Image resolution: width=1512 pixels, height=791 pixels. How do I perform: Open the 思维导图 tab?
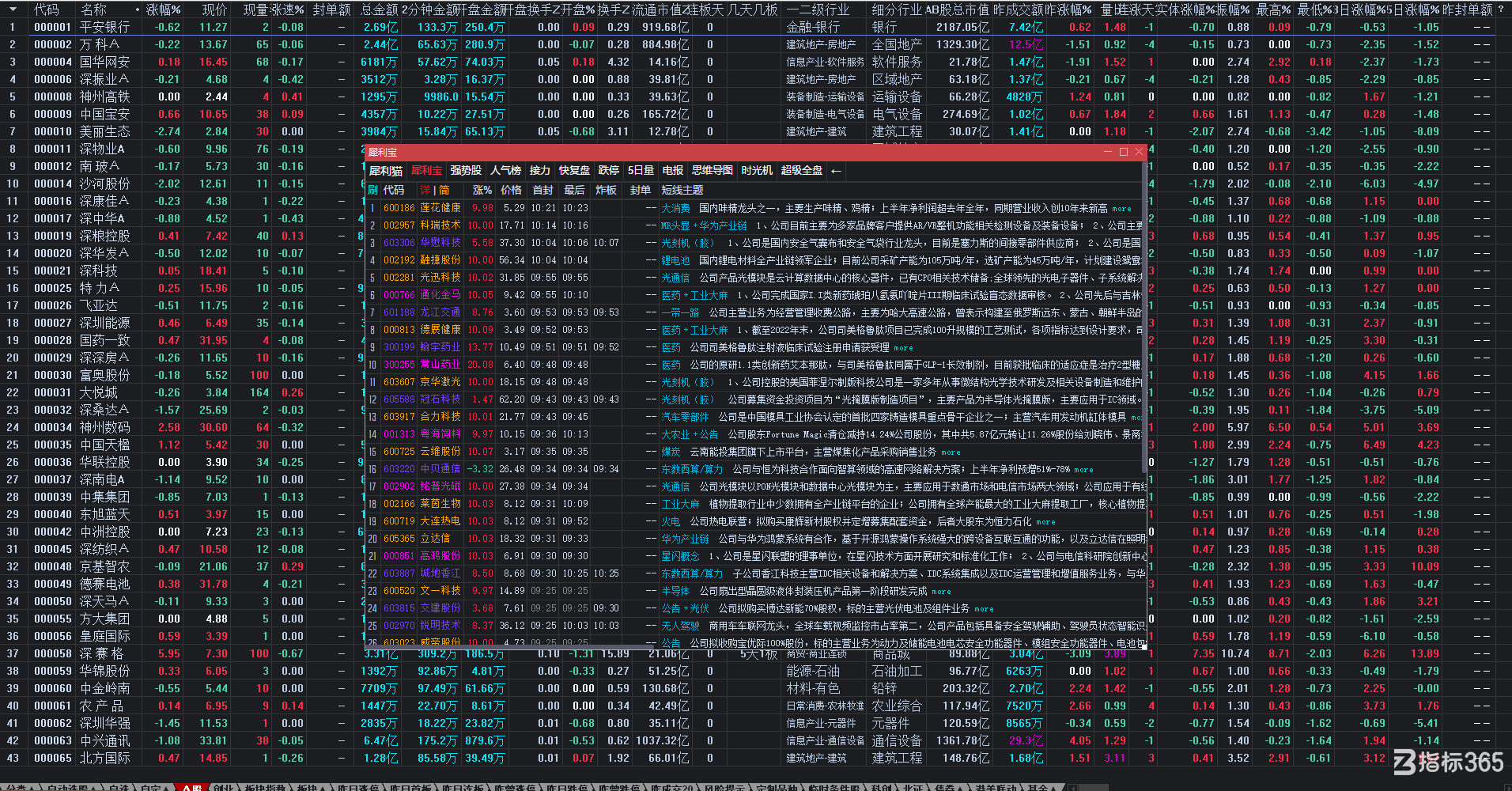pyautogui.click(x=713, y=171)
